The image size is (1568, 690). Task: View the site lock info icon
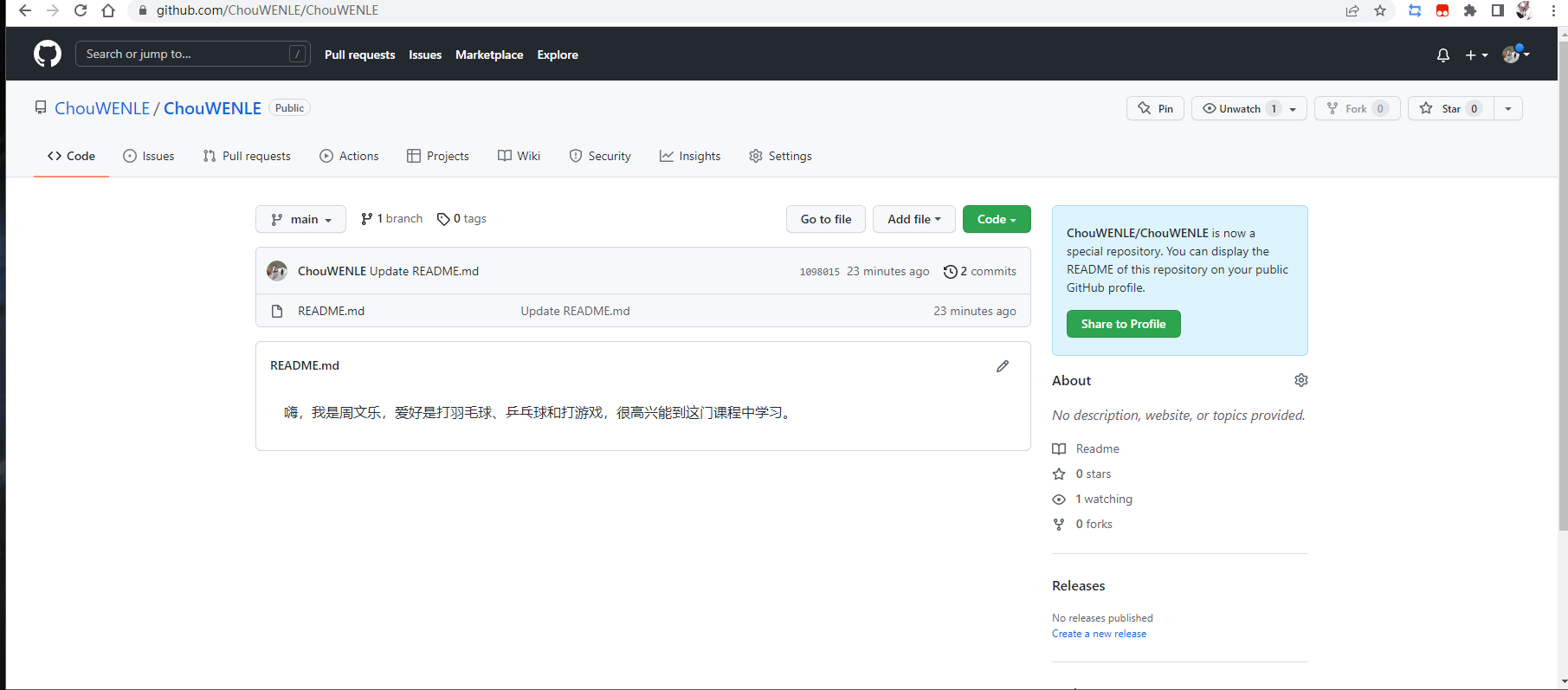click(143, 10)
